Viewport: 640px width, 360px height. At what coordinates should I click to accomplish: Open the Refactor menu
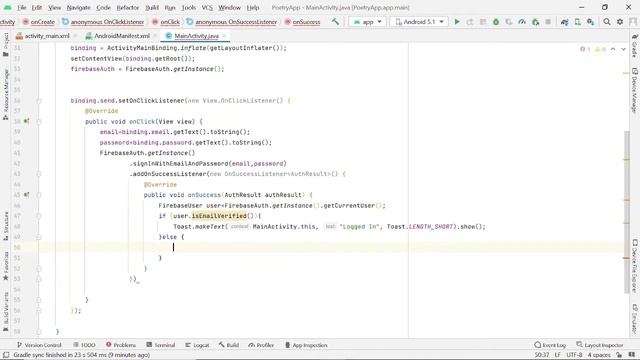click(x=128, y=7)
